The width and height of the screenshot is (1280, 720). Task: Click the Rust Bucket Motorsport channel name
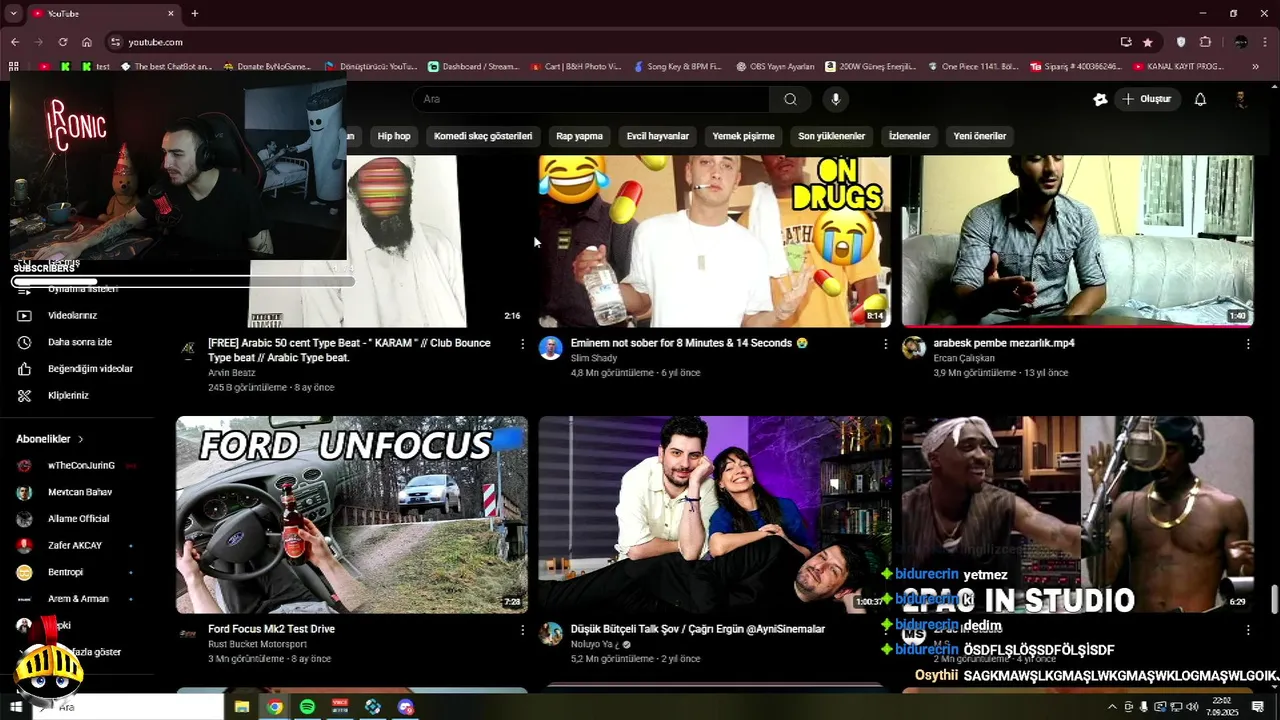(x=257, y=644)
